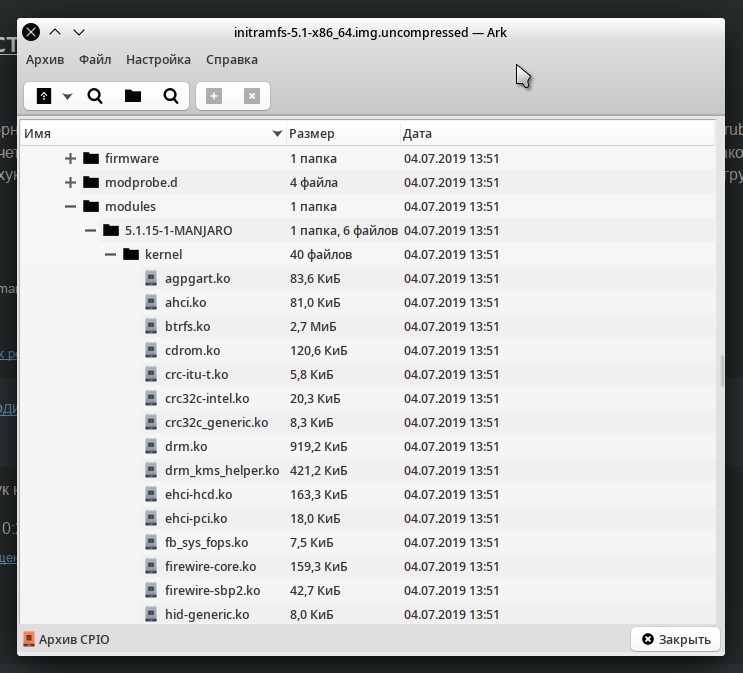Expand the firmware folder
The width and height of the screenshot is (743, 673).
coord(70,159)
